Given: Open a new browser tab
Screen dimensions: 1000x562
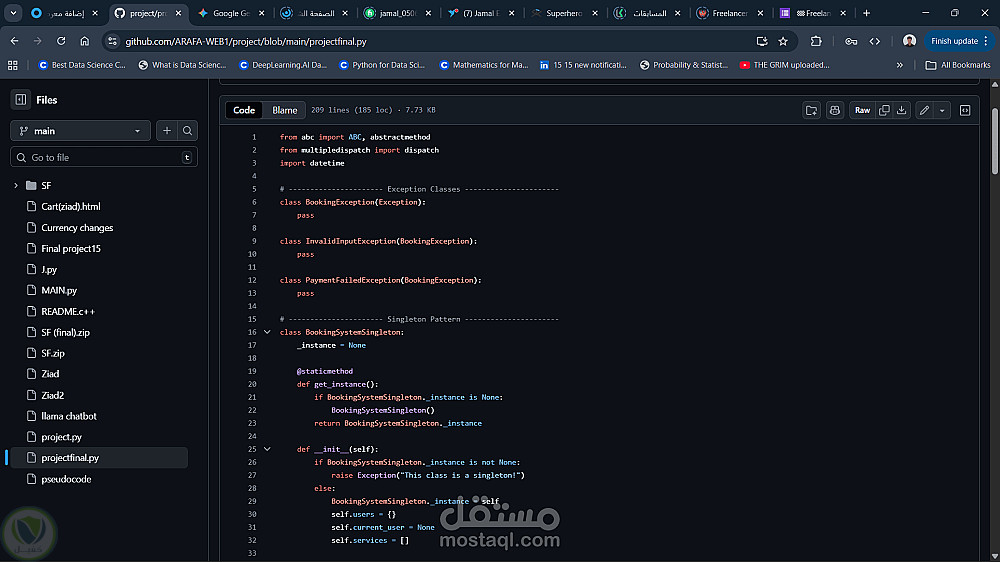Looking at the screenshot, I should tap(866, 13).
